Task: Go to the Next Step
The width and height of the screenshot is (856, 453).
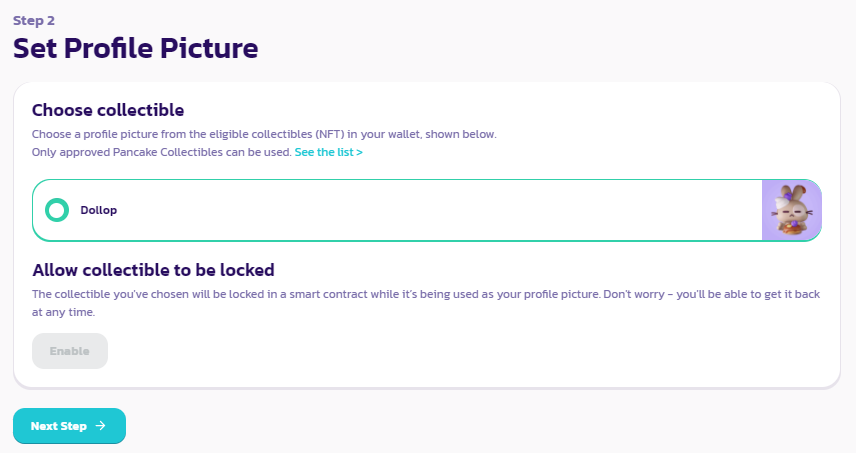Action: click(69, 426)
